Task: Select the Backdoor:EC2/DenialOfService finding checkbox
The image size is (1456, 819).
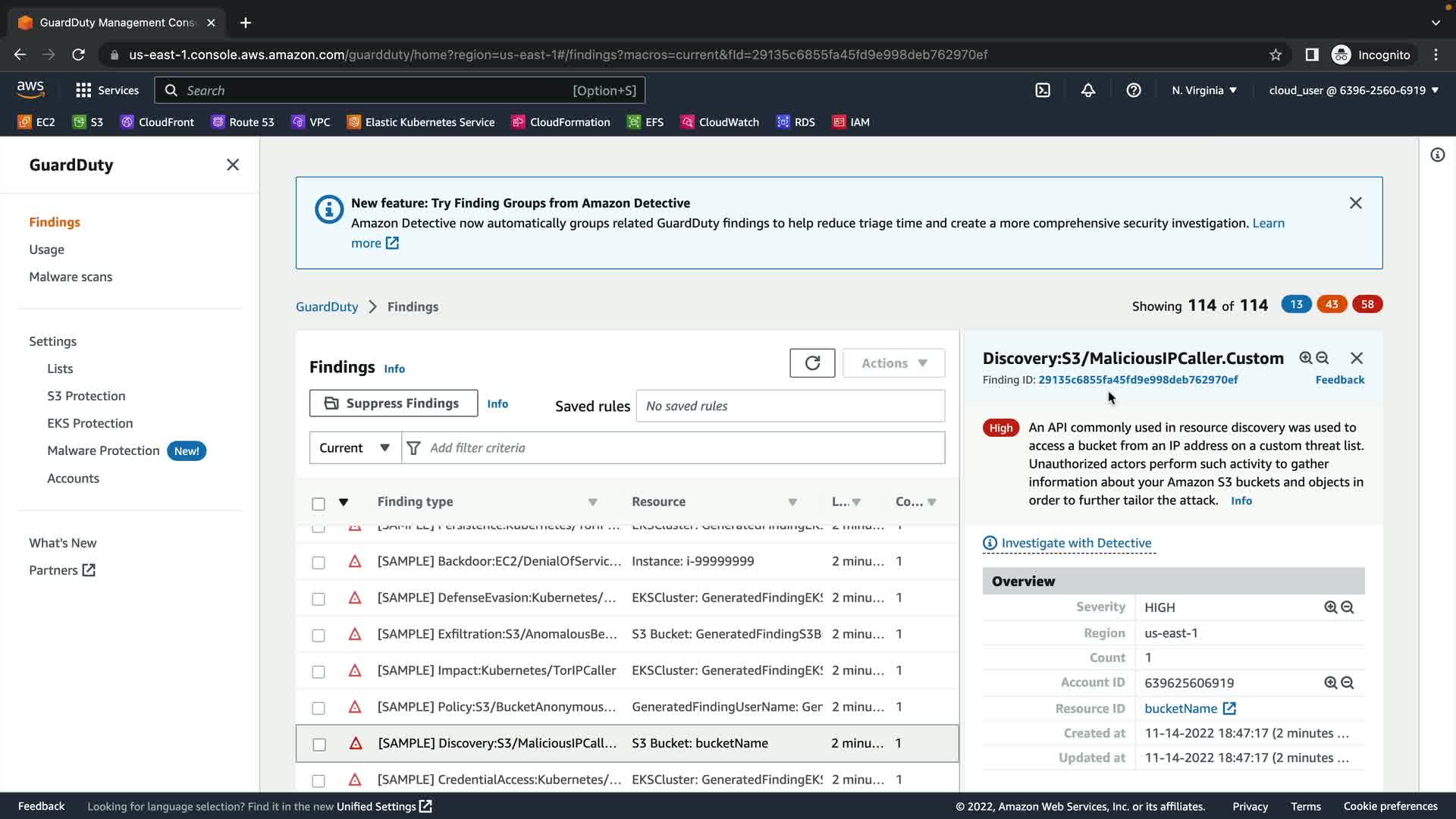Action: 318,563
